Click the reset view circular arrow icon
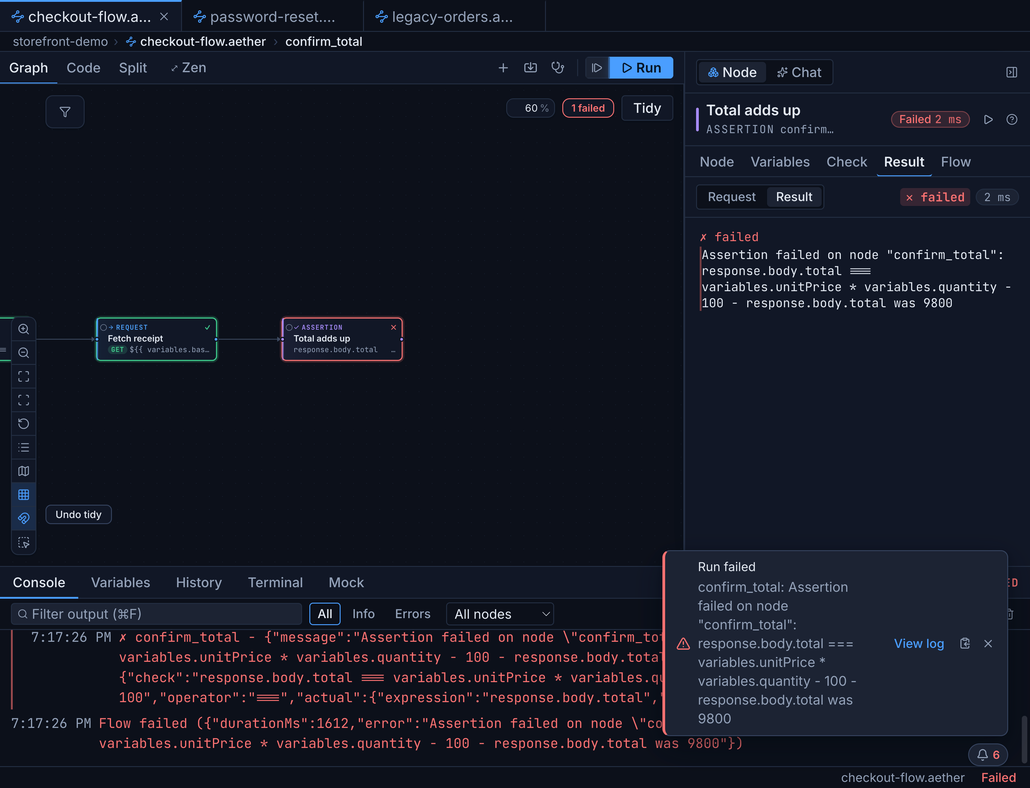Viewport: 1030px width, 788px height. pos(24,424)
